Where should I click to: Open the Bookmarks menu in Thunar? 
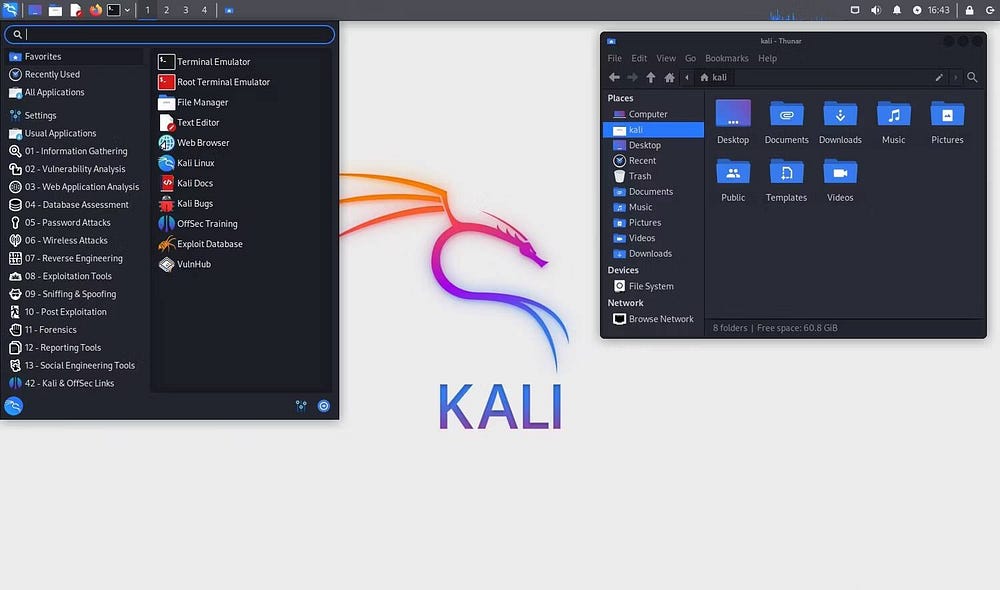(726, 58)
